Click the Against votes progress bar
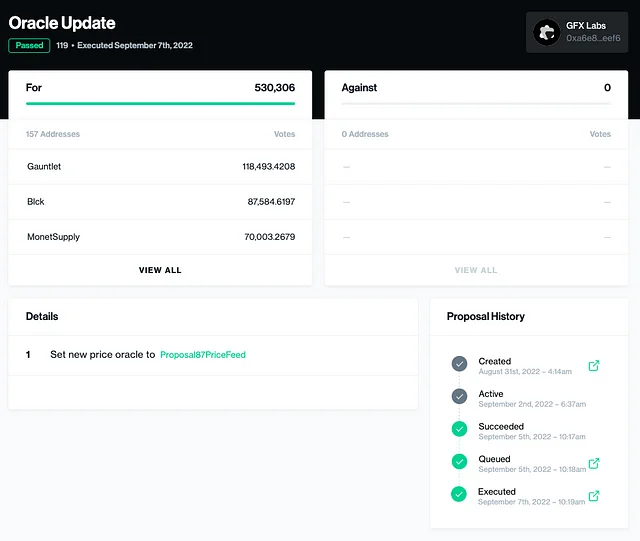 (x=476, y=103)
